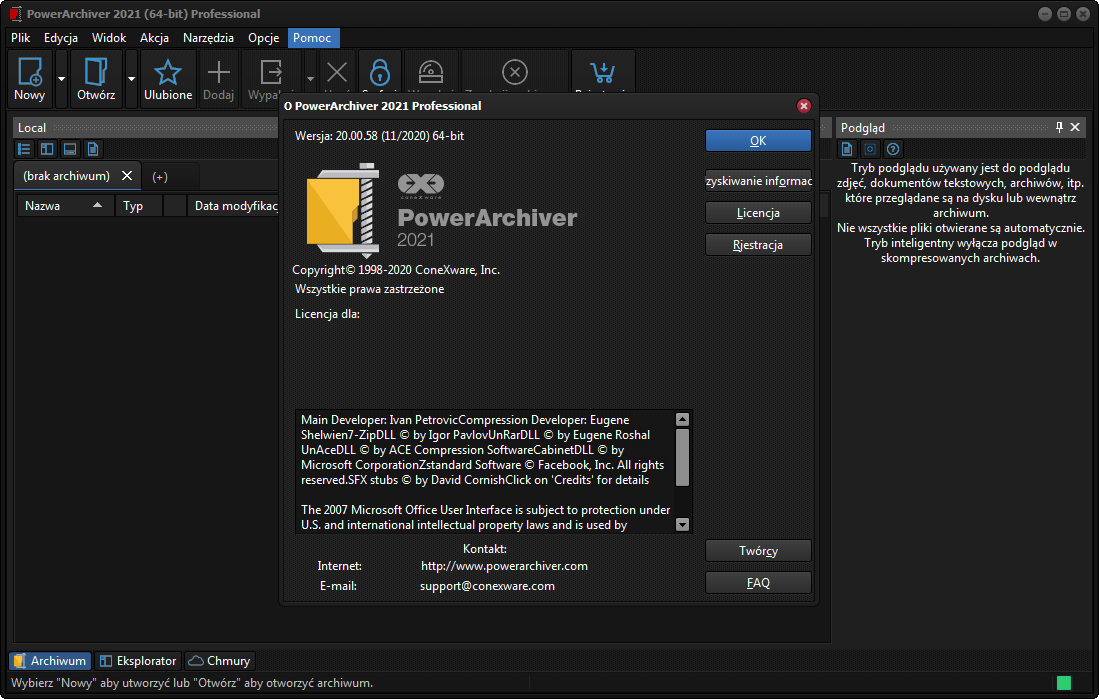
Task: Click the help question mark icon in Podgląd
Action: [x=892, y=149]
